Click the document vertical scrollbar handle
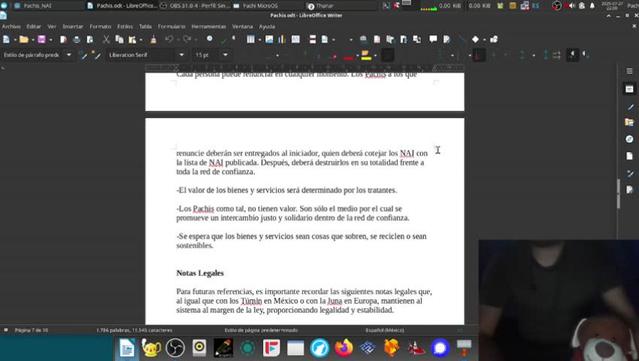This screenshot has width=639, height=361. click(x=619, y=194)
